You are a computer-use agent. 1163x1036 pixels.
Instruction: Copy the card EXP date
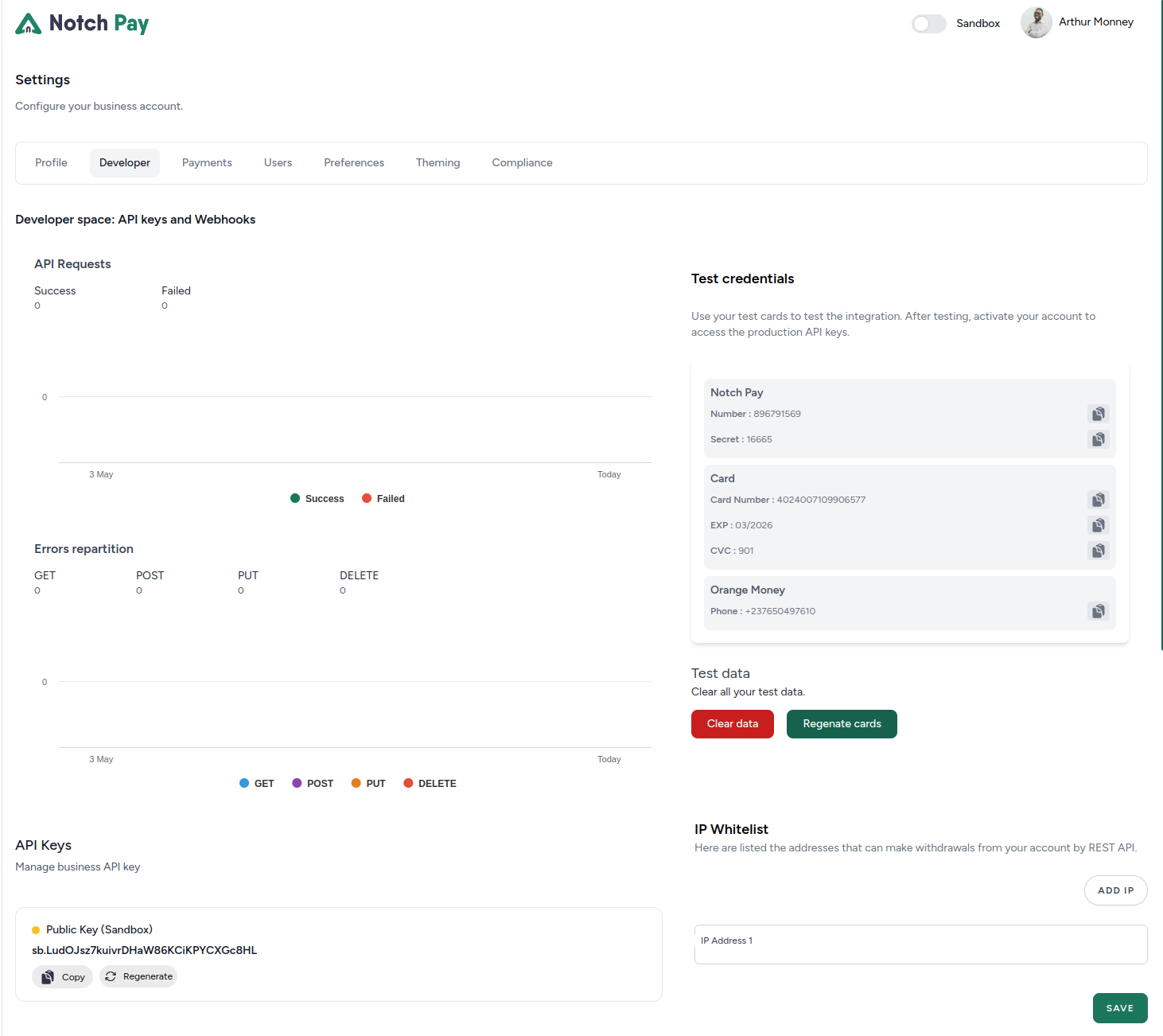click(x=1098, y=525)
